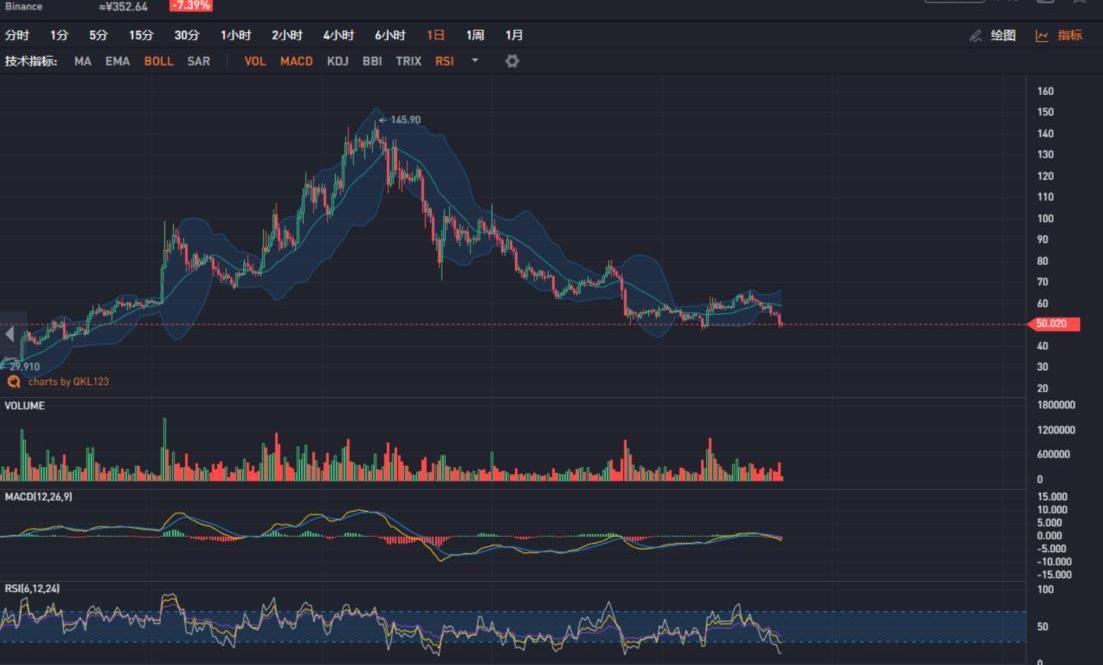Enable the MA indicator

82,61
